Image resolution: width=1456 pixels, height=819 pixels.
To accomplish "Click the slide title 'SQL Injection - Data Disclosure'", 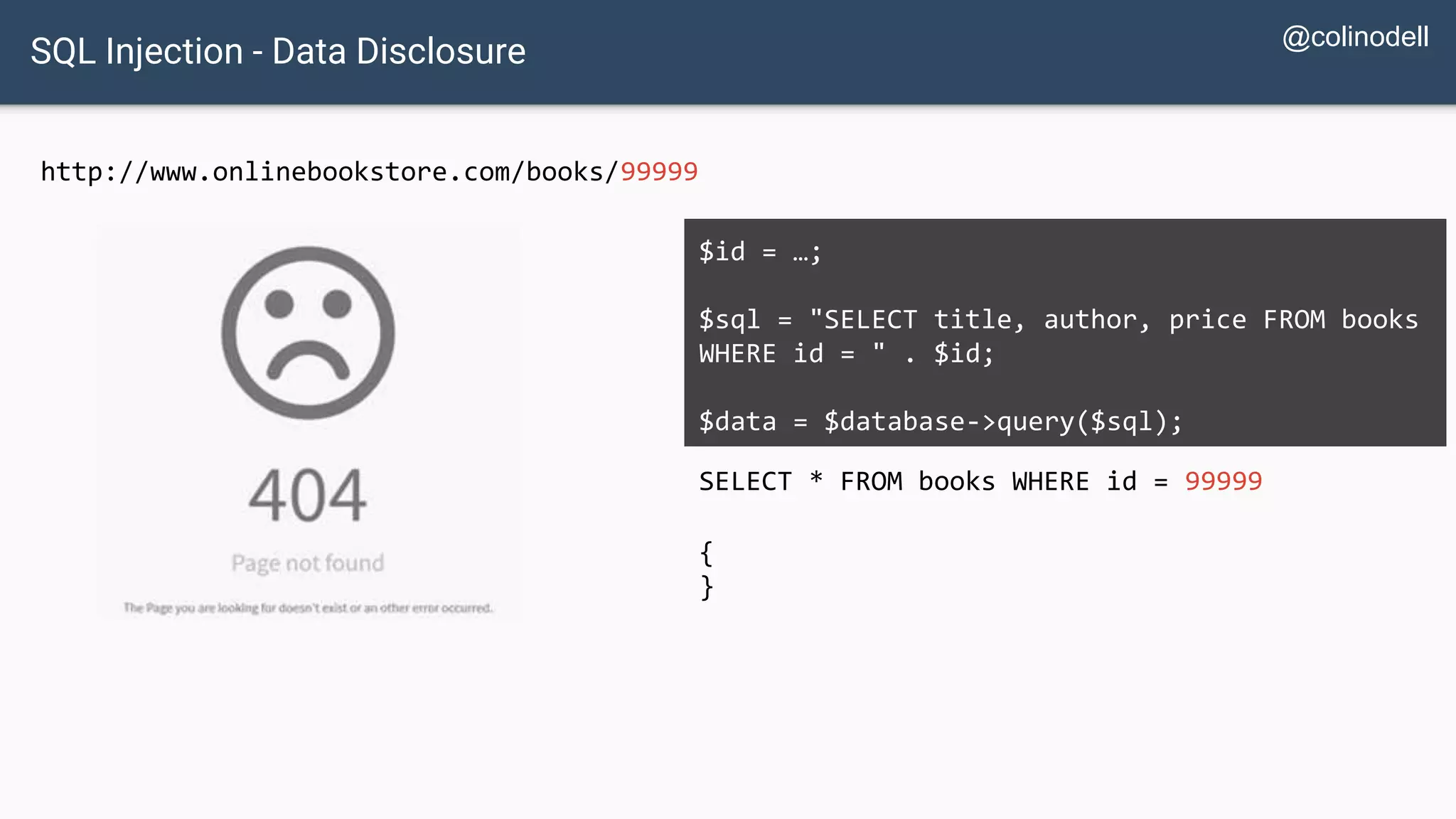I will click(x=278, y=52).
